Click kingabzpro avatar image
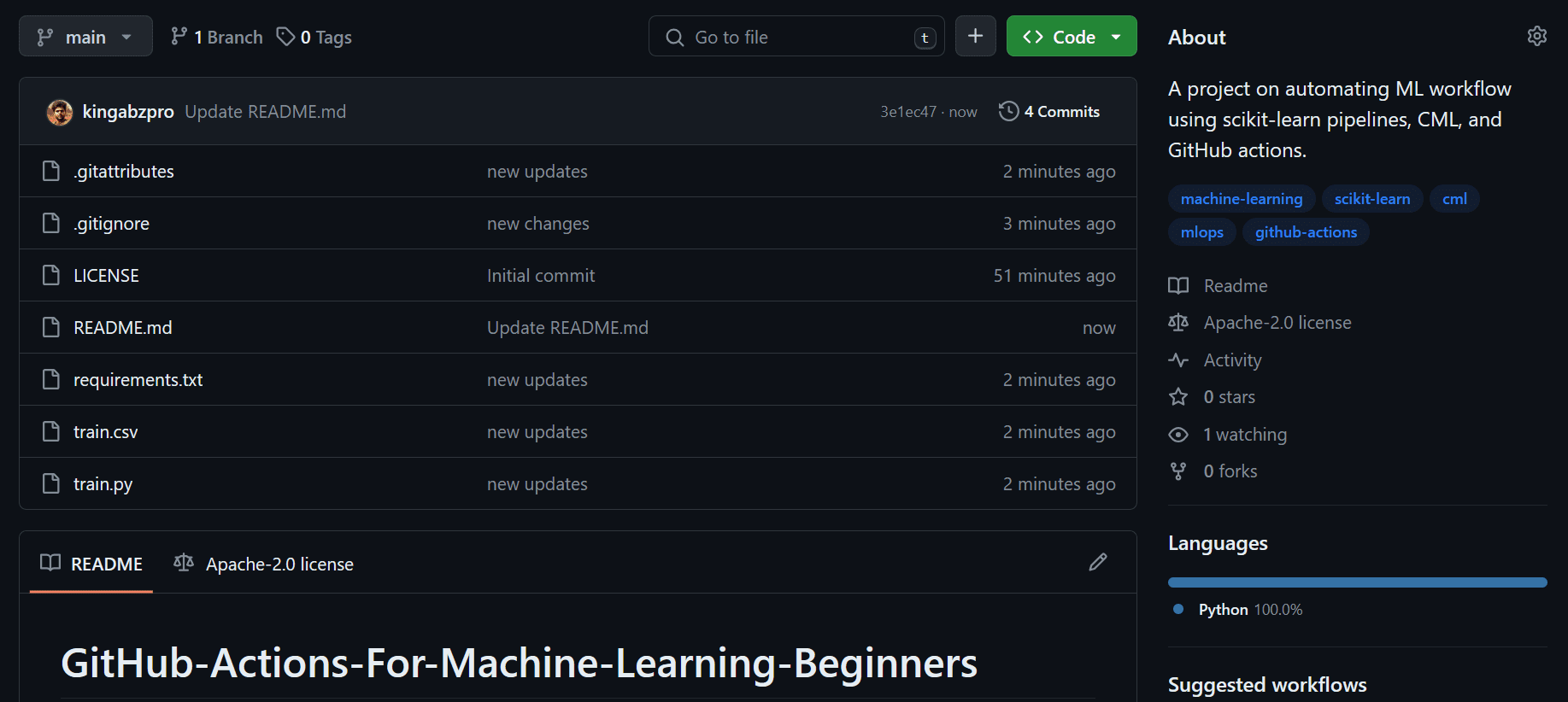 tap(60, 112)
